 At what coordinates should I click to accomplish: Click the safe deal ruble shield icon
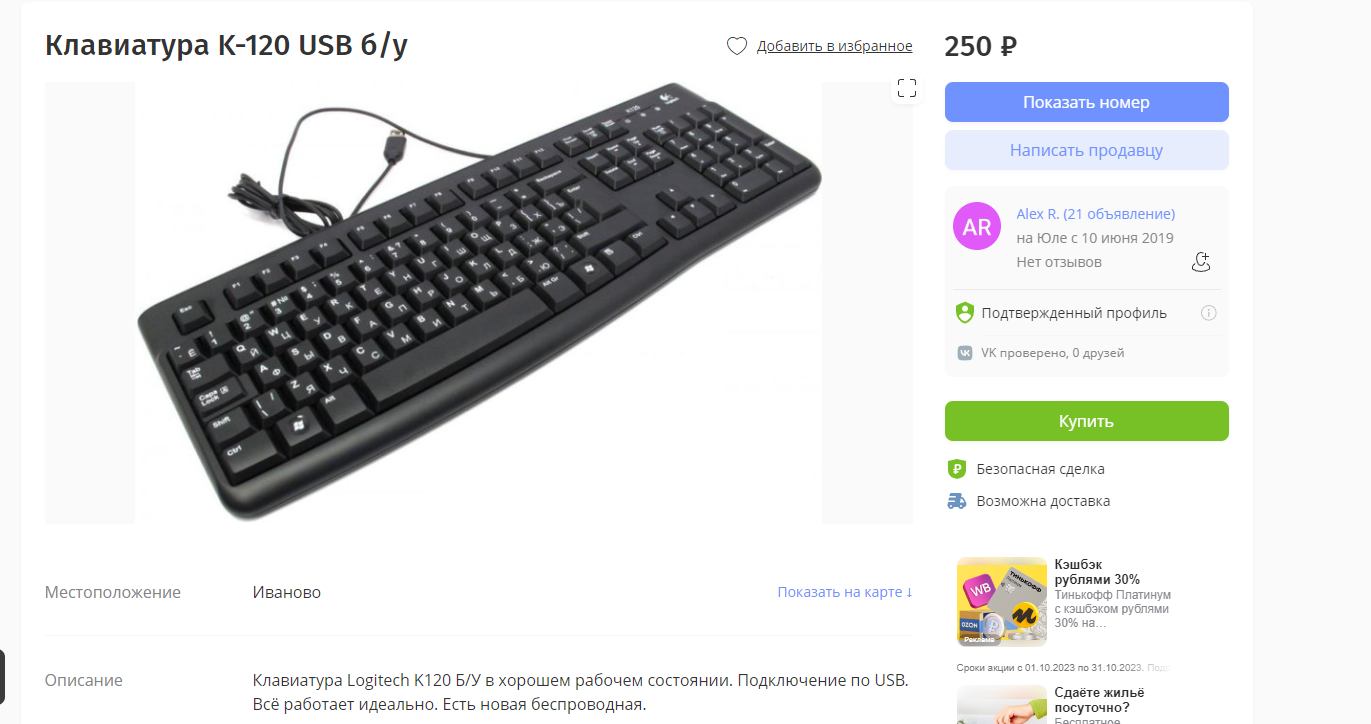957,469
